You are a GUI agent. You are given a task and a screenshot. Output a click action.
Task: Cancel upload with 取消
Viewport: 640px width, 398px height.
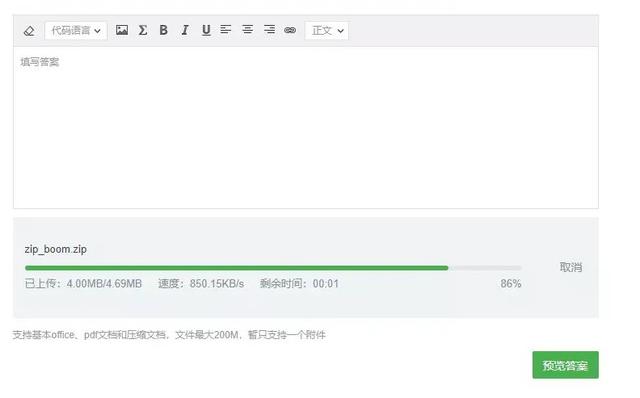(571, 267)
